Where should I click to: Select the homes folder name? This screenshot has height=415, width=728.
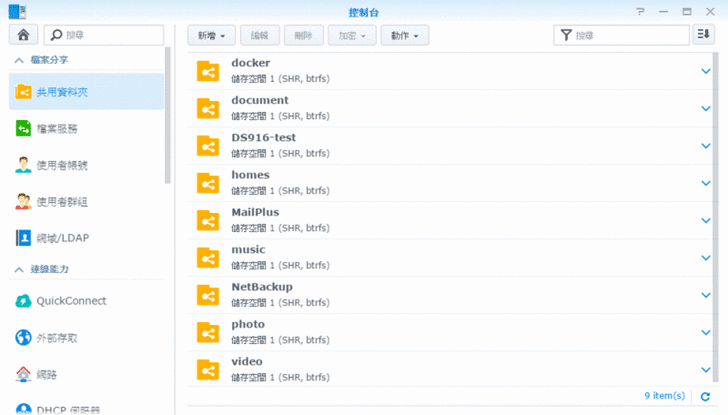(x=251, y=175)
